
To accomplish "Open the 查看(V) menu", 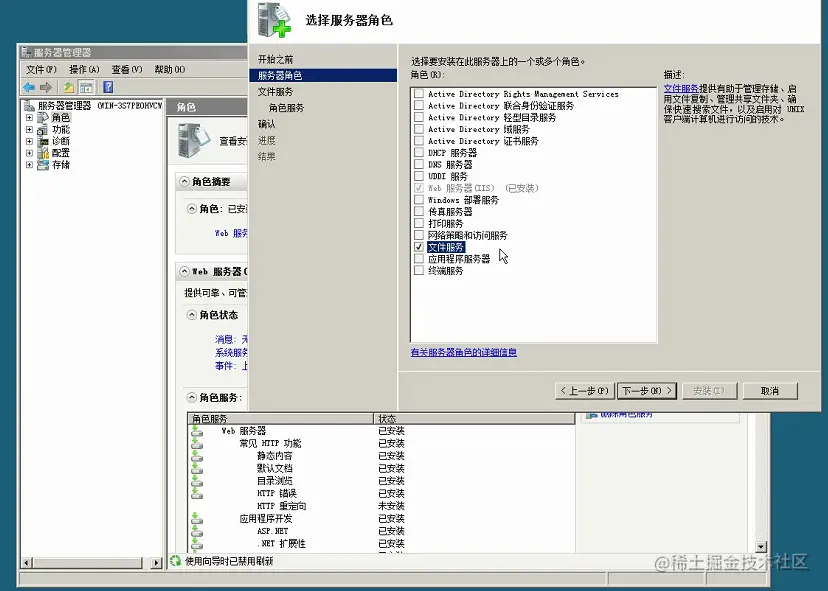I will (x=127, y=69).
